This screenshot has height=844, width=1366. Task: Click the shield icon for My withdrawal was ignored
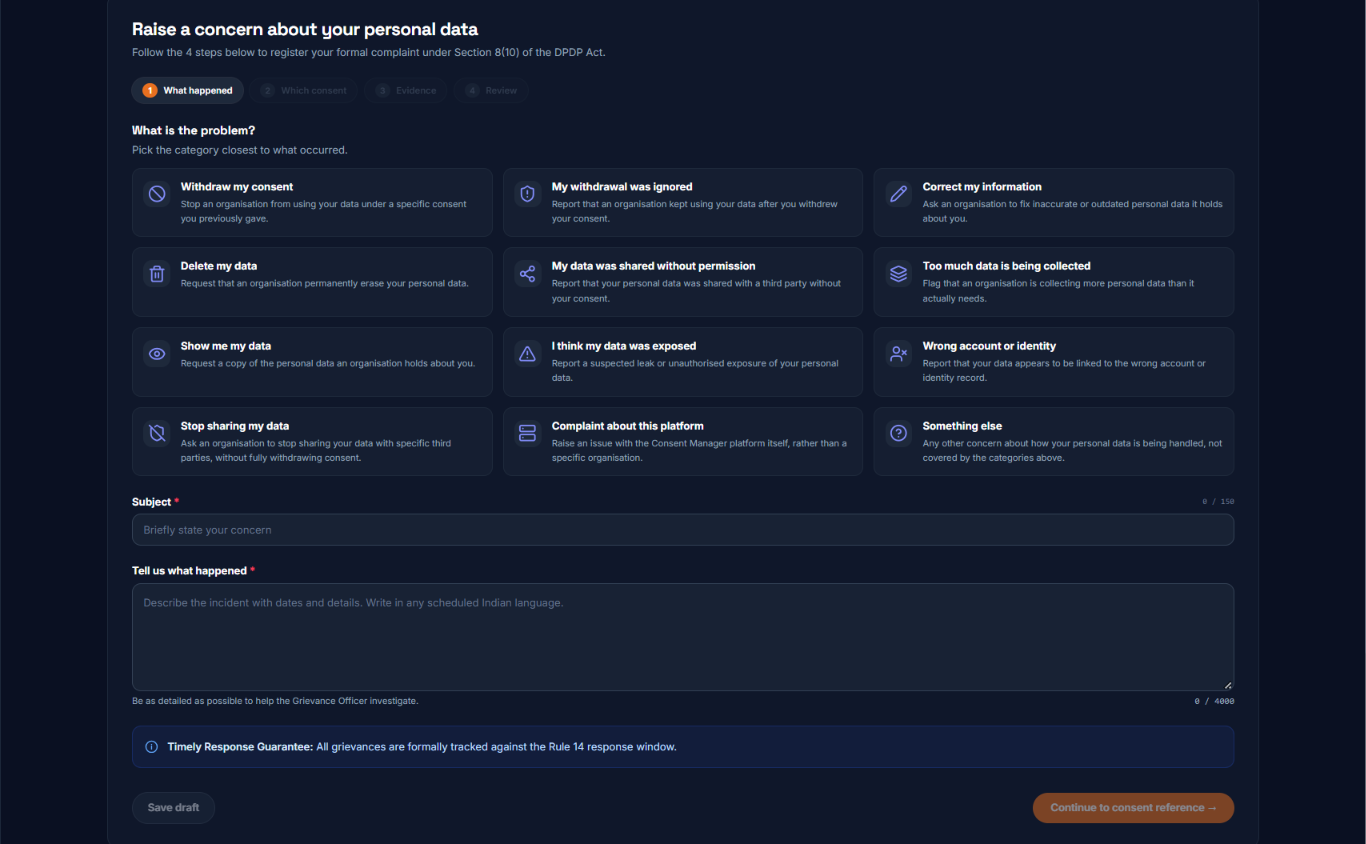[528, 194]
